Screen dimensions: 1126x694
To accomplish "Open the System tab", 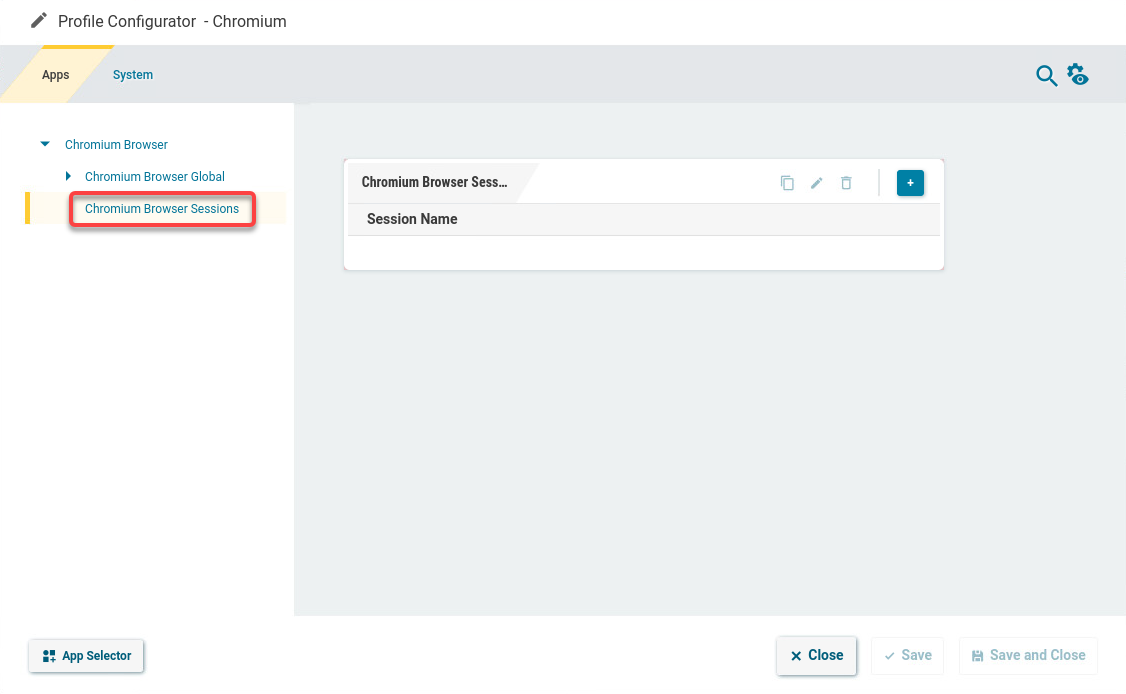I will pyautogui.click(x=133, y=75).
